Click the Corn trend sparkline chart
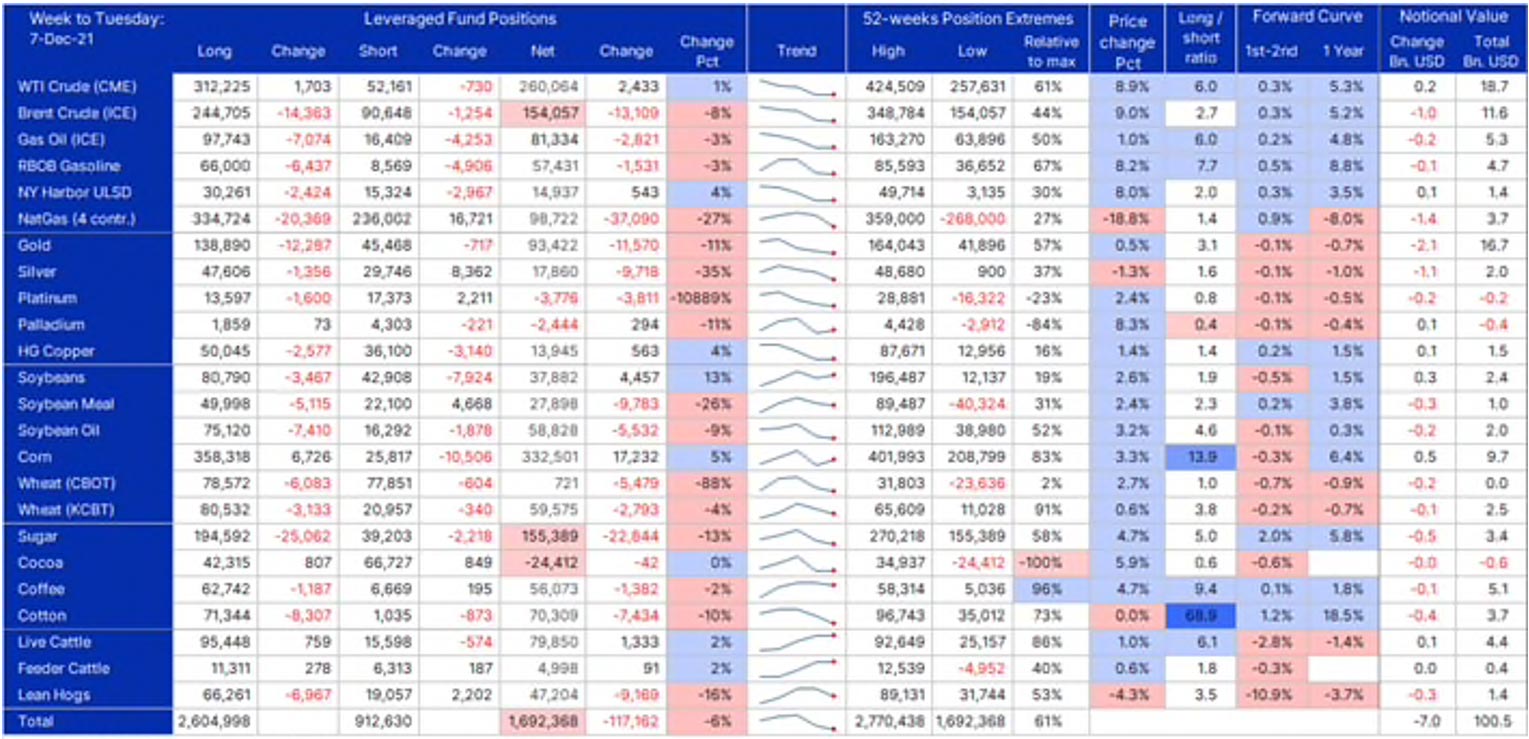 (796, 457)
